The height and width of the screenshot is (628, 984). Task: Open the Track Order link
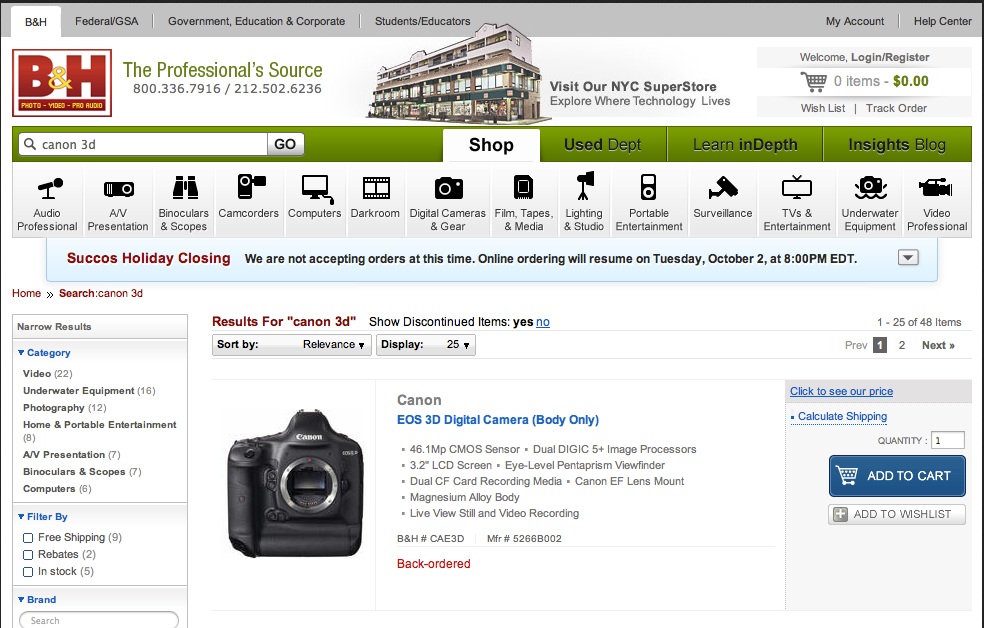pyautogui.click(x=896, y=108)
